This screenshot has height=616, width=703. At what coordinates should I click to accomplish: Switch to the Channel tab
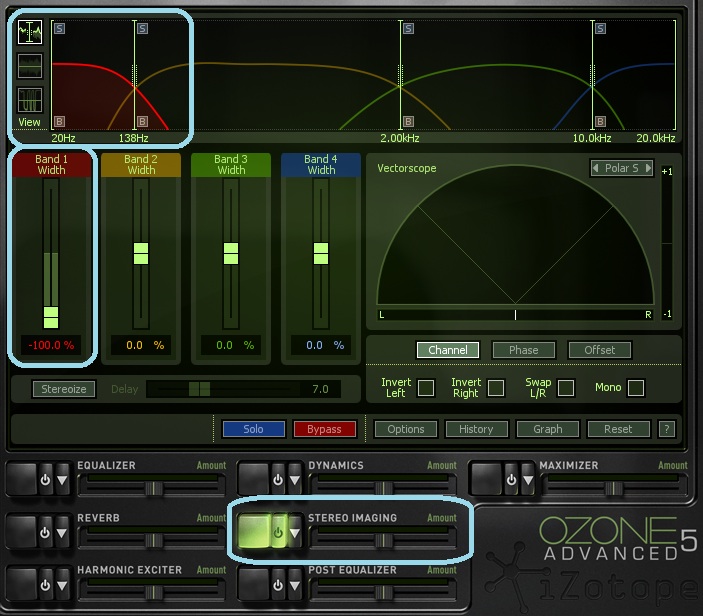coord(447,350)
